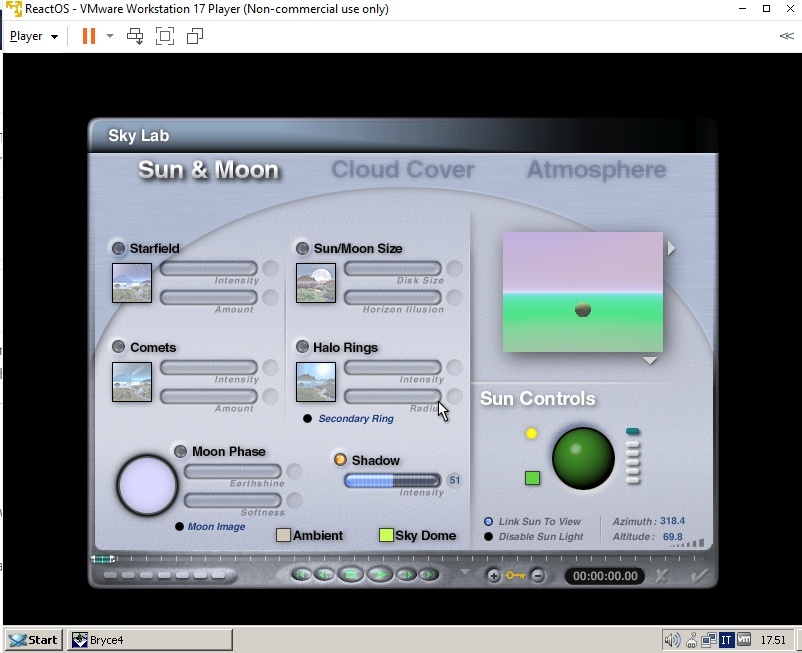Click the yellow sun color dot
Viewport: 802px width, 653px height.
click(x=531, y=434)
